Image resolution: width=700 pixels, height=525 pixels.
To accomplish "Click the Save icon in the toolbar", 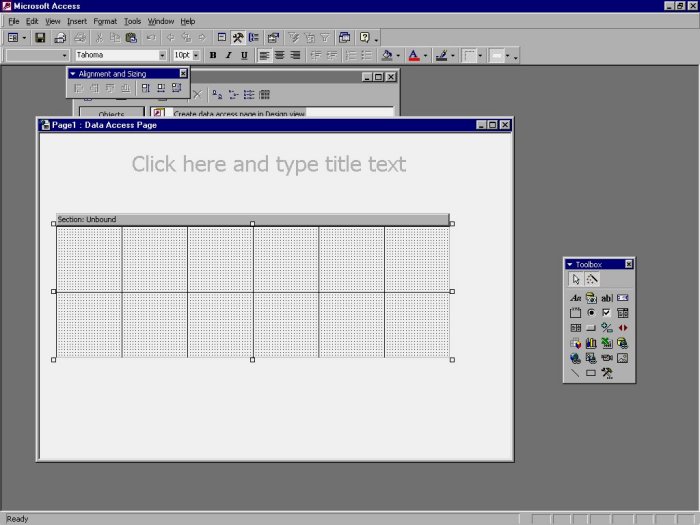I will [40, 37].
